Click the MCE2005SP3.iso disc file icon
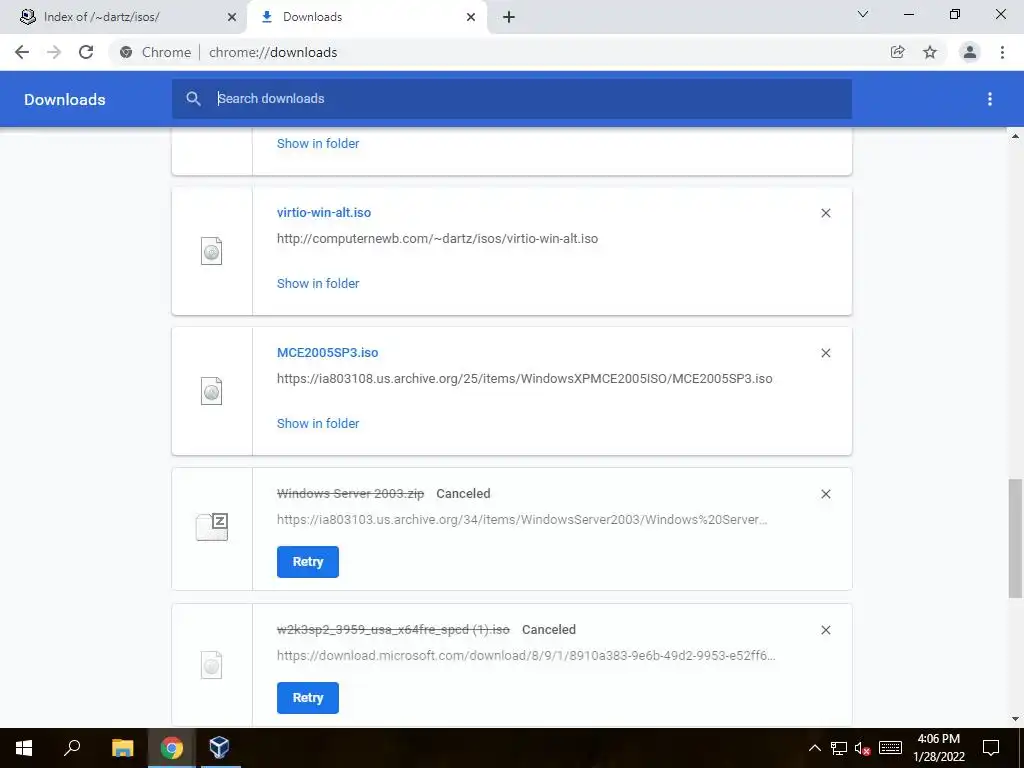 [212, 391]
